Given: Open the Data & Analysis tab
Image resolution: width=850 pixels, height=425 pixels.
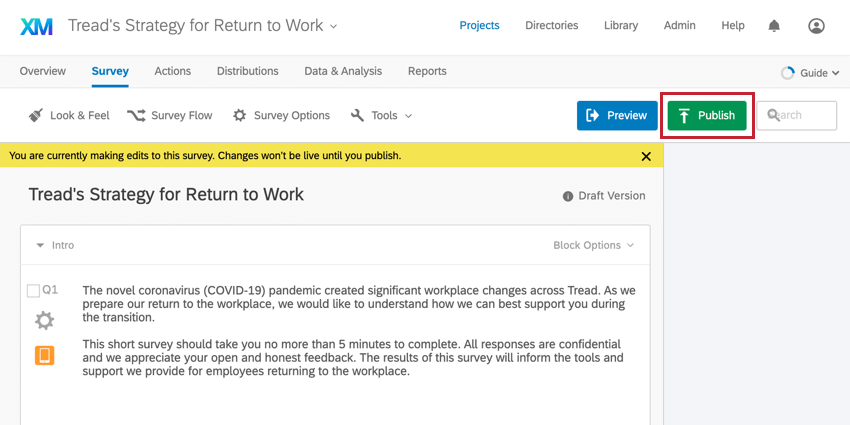Looking at the screenshot, I should pos(343,71).
